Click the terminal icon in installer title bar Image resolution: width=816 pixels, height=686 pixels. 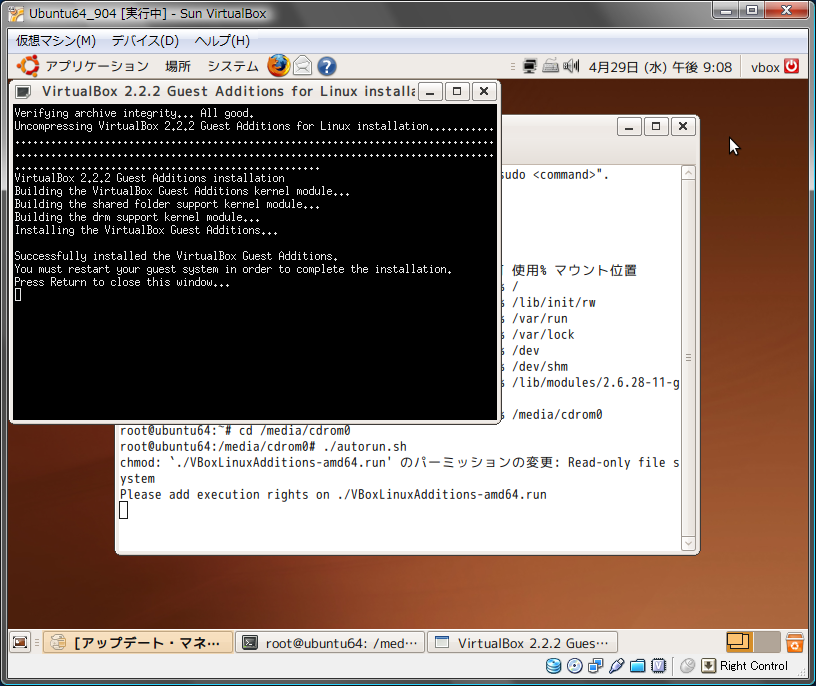23,92
